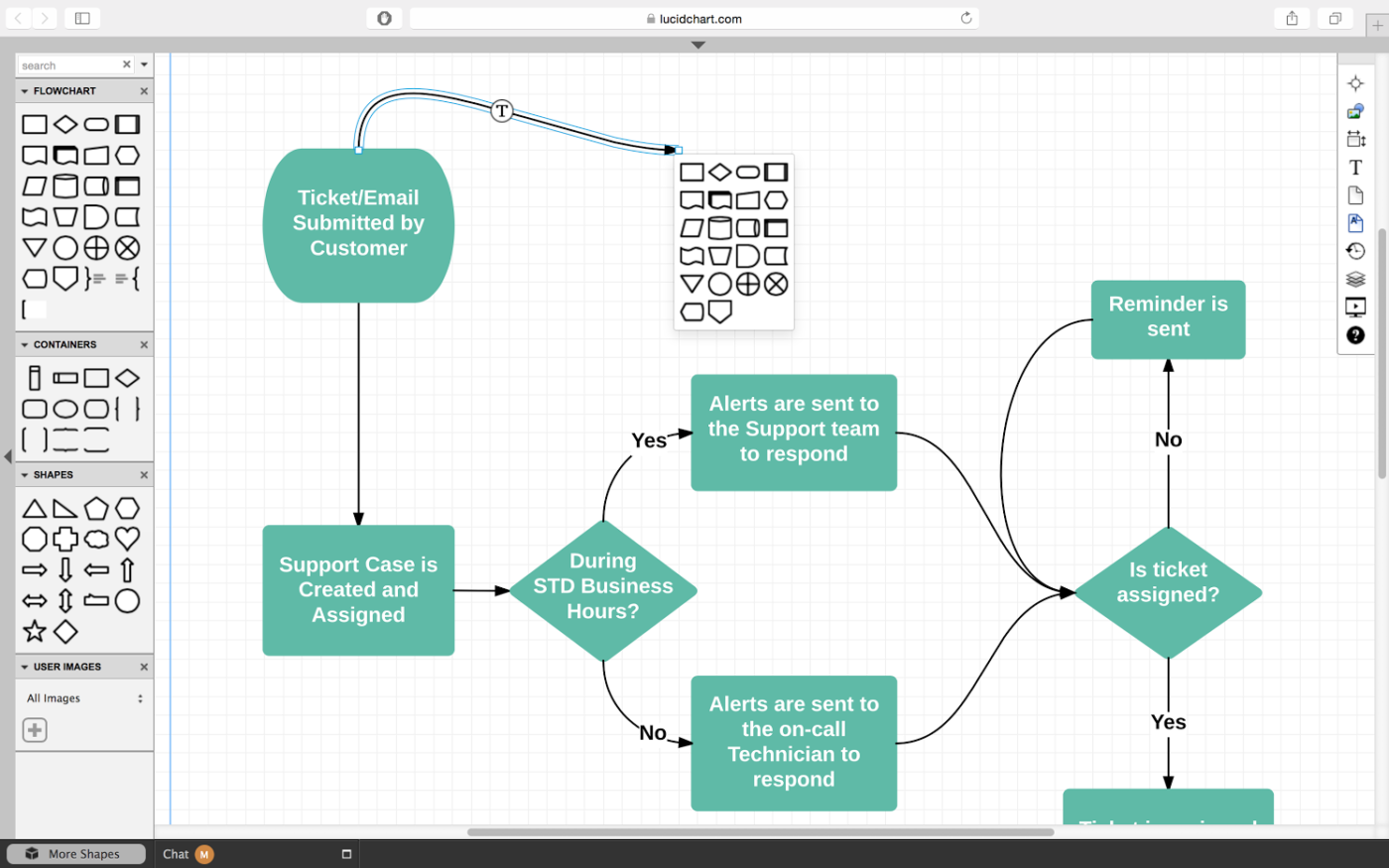Click the browser share button
The width and height of the screenshot is (1389, 868).
point(1292,18)
